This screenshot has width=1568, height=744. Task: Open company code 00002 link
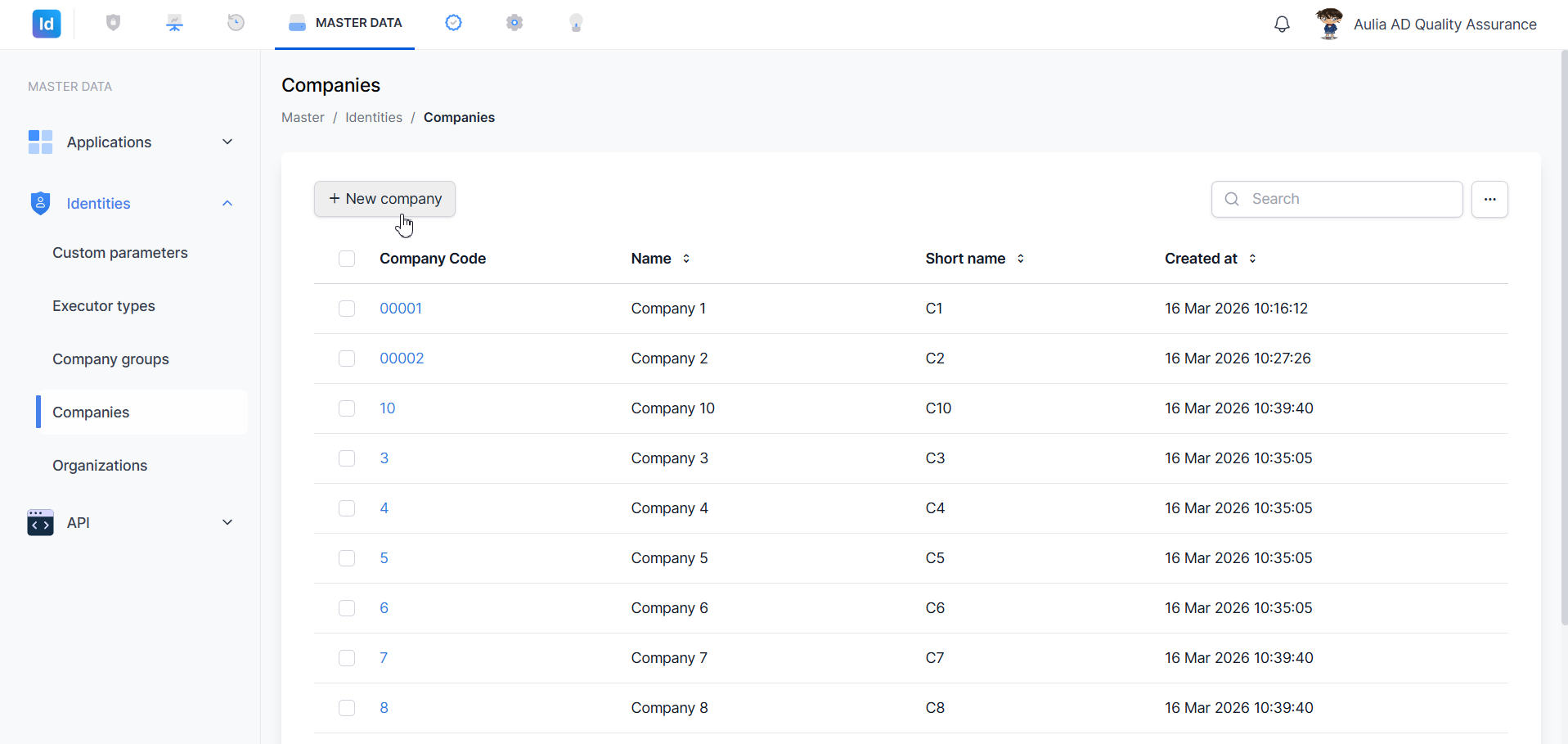pyautogui.click(x=402, y=358)
